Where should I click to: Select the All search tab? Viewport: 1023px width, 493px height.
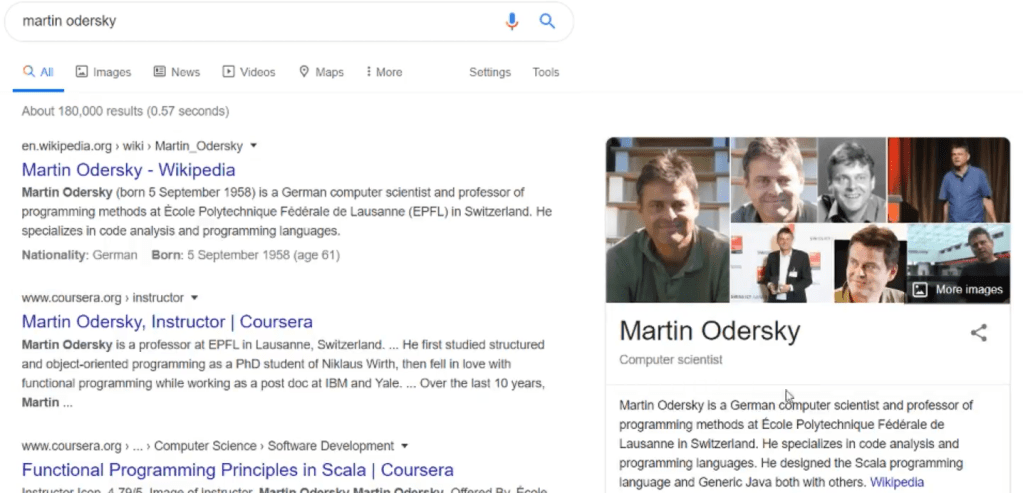[x=38, y=72]
